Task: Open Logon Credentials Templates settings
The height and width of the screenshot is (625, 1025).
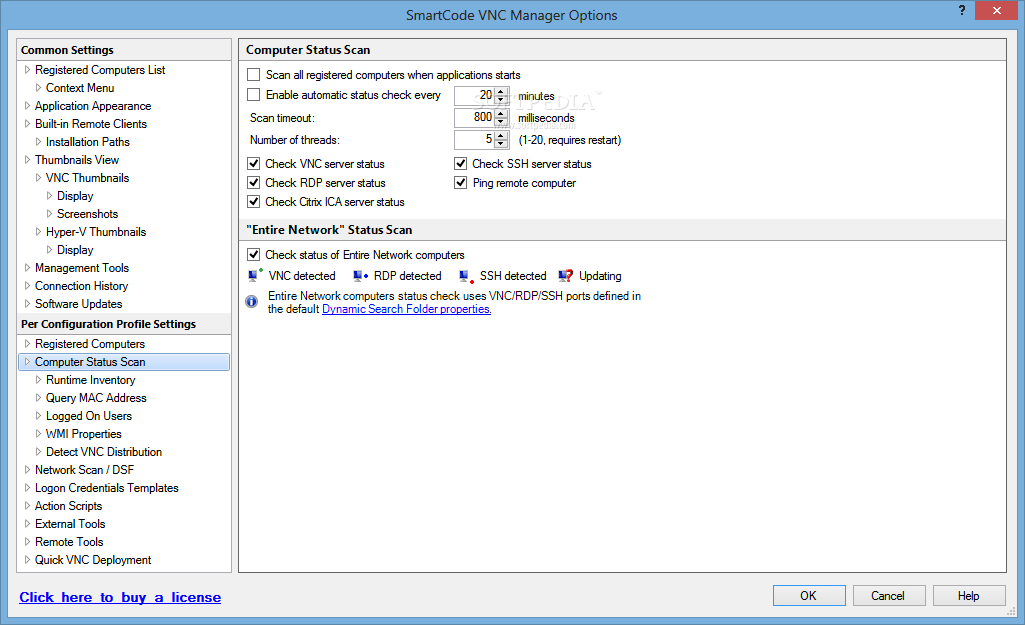Action: coord(107,488)
